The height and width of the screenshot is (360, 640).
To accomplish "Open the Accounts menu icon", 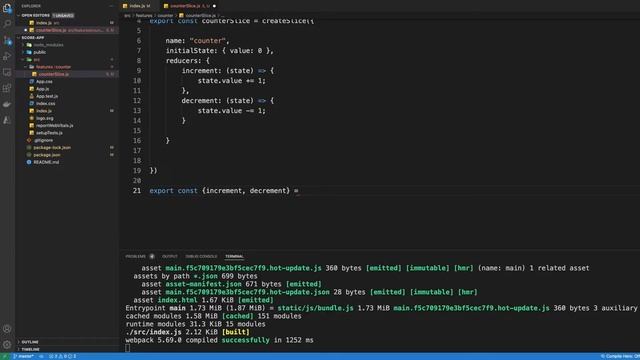I will [x=7, y=329].
